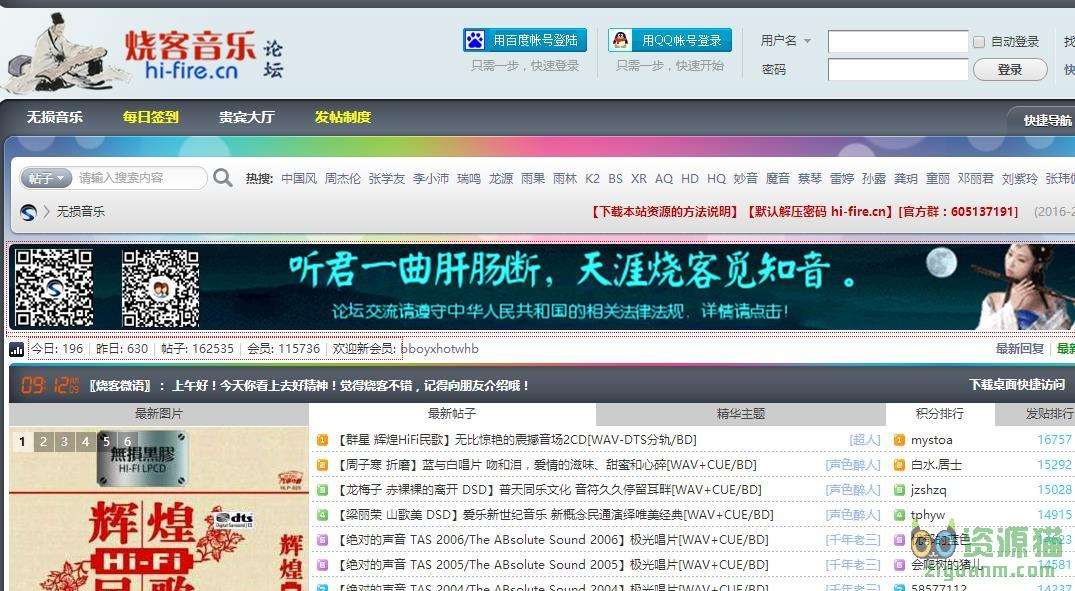The image size is (1075, 591).
Task: Click 无损音乐 breadcrumb link
Action: pyautogui.click(x=81, y=212)
